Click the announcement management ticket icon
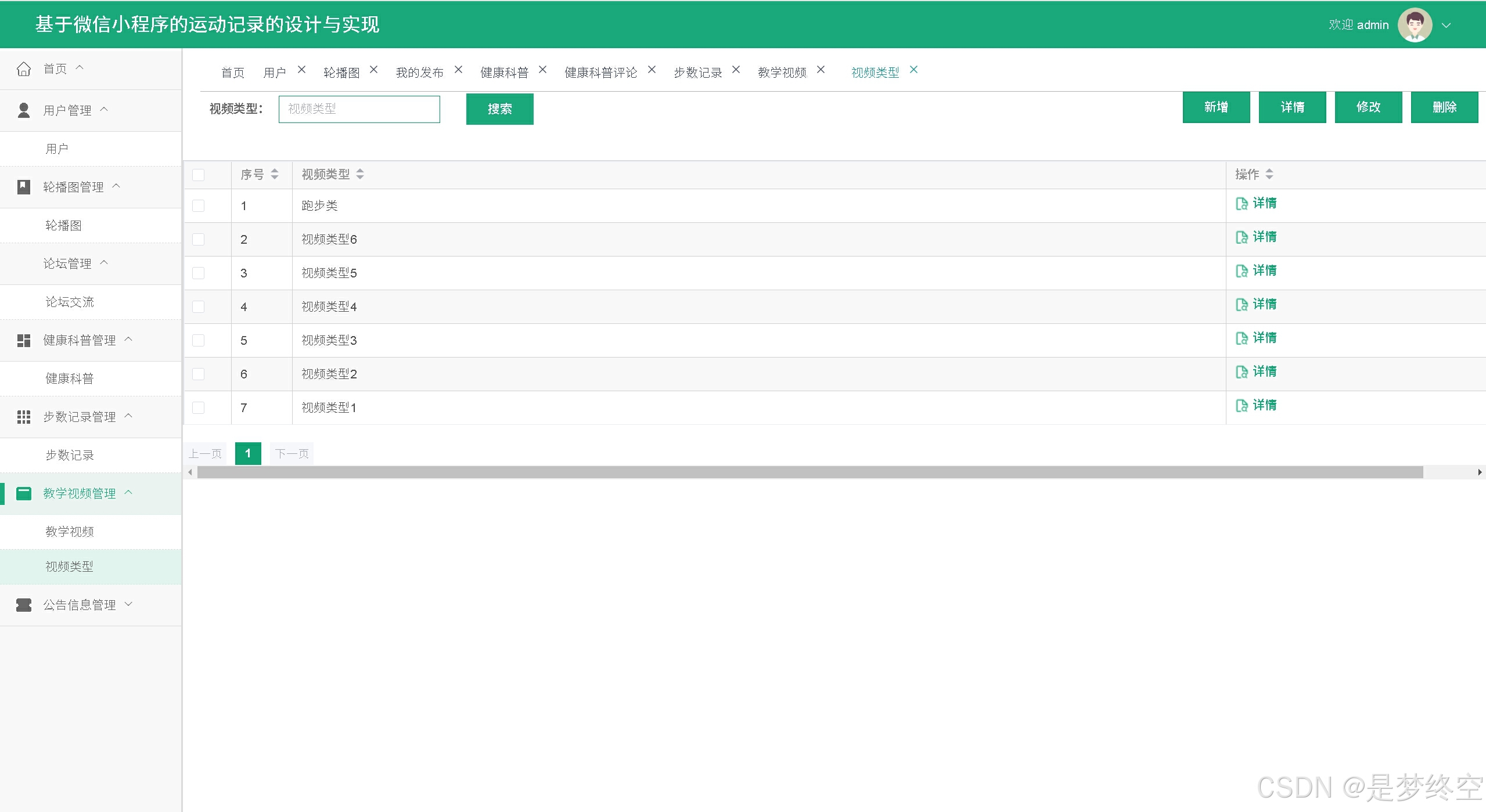The height and width of the screenshot is (812, 1486). (24, 605)
